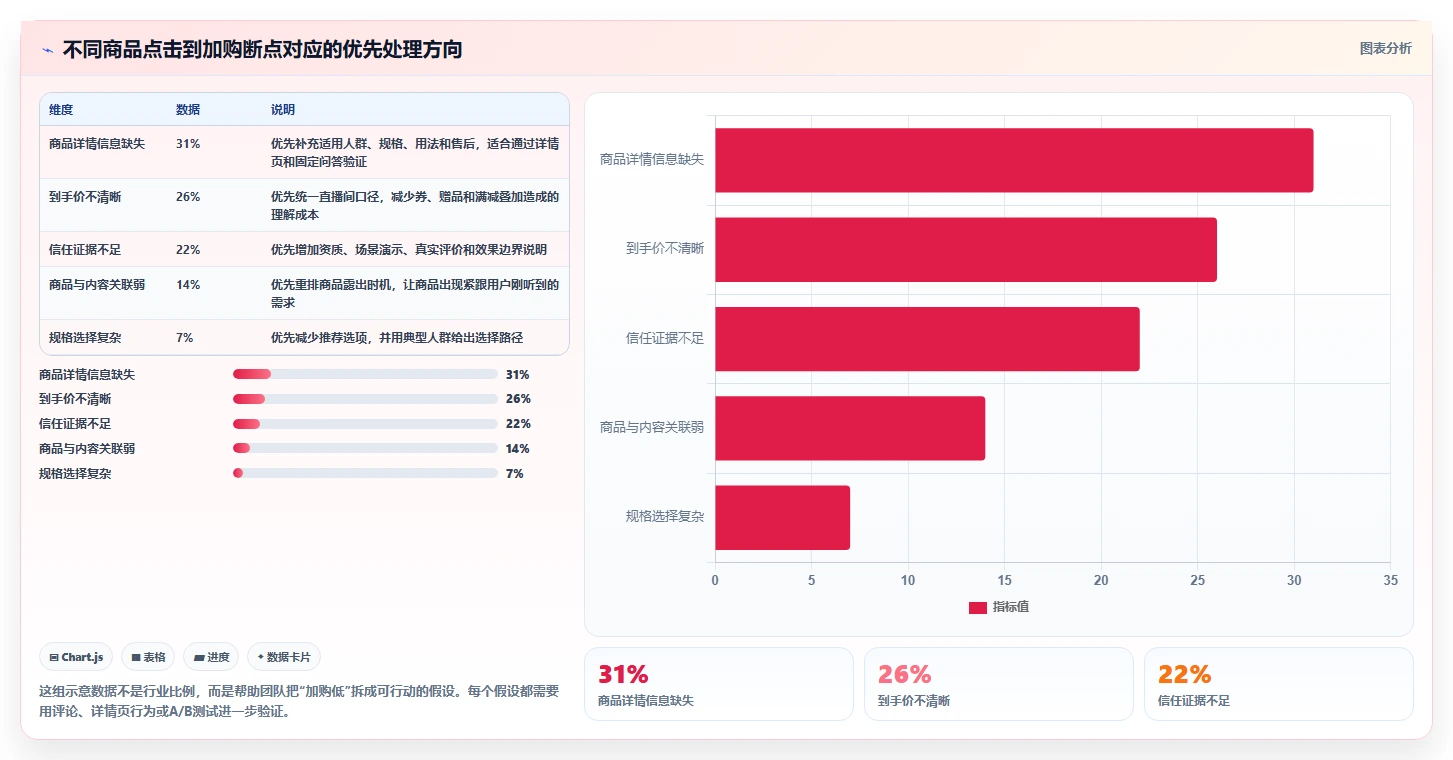Select the 进度 tag chip

[x=211, y=657]
